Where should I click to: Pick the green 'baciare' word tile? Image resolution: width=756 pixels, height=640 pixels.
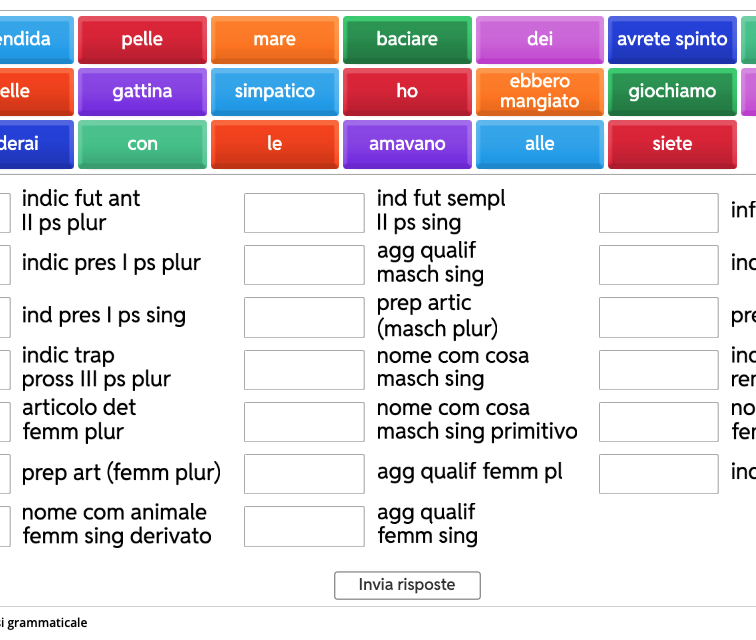pyautogui.click(x=407, y=40)
